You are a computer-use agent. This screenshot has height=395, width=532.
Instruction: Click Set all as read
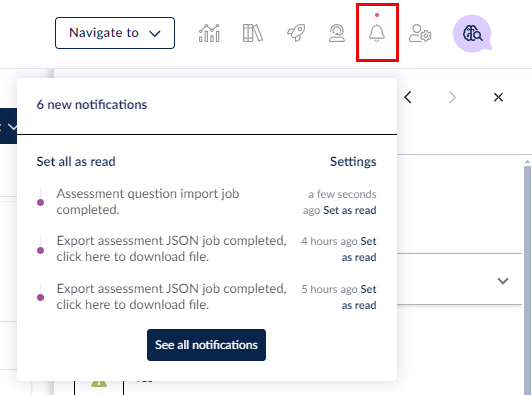point(76,162)
